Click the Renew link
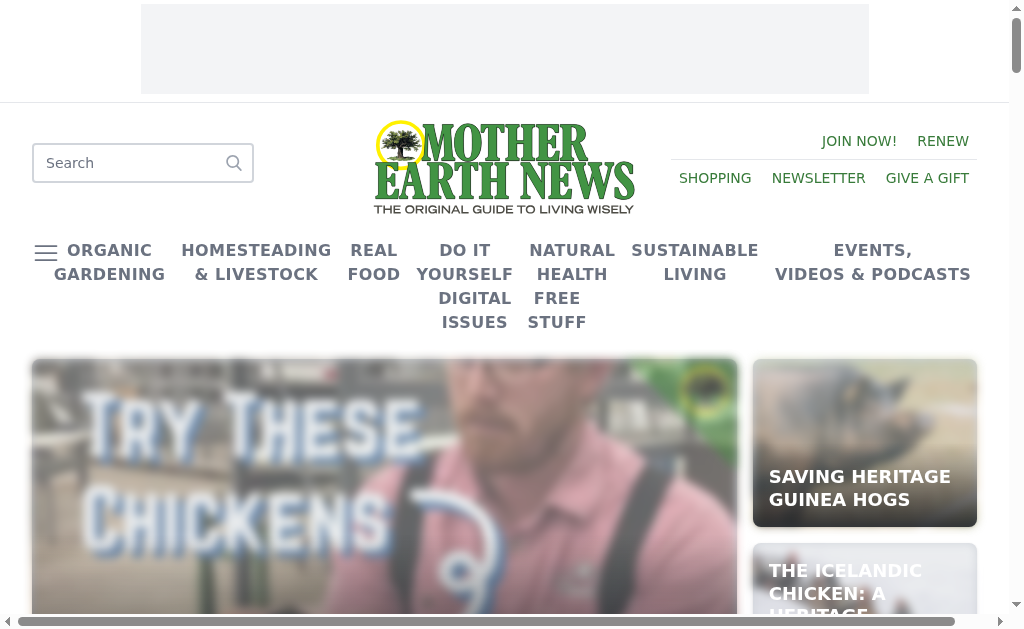The height and width of the screenshot is (629, 1024). (943, 142)
